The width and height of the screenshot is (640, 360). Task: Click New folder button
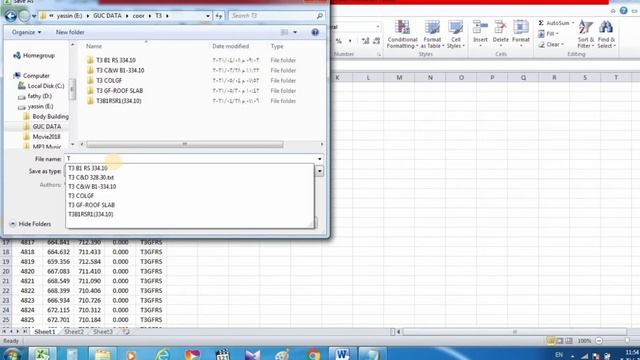pyautogui.click(x=70, y=32)
